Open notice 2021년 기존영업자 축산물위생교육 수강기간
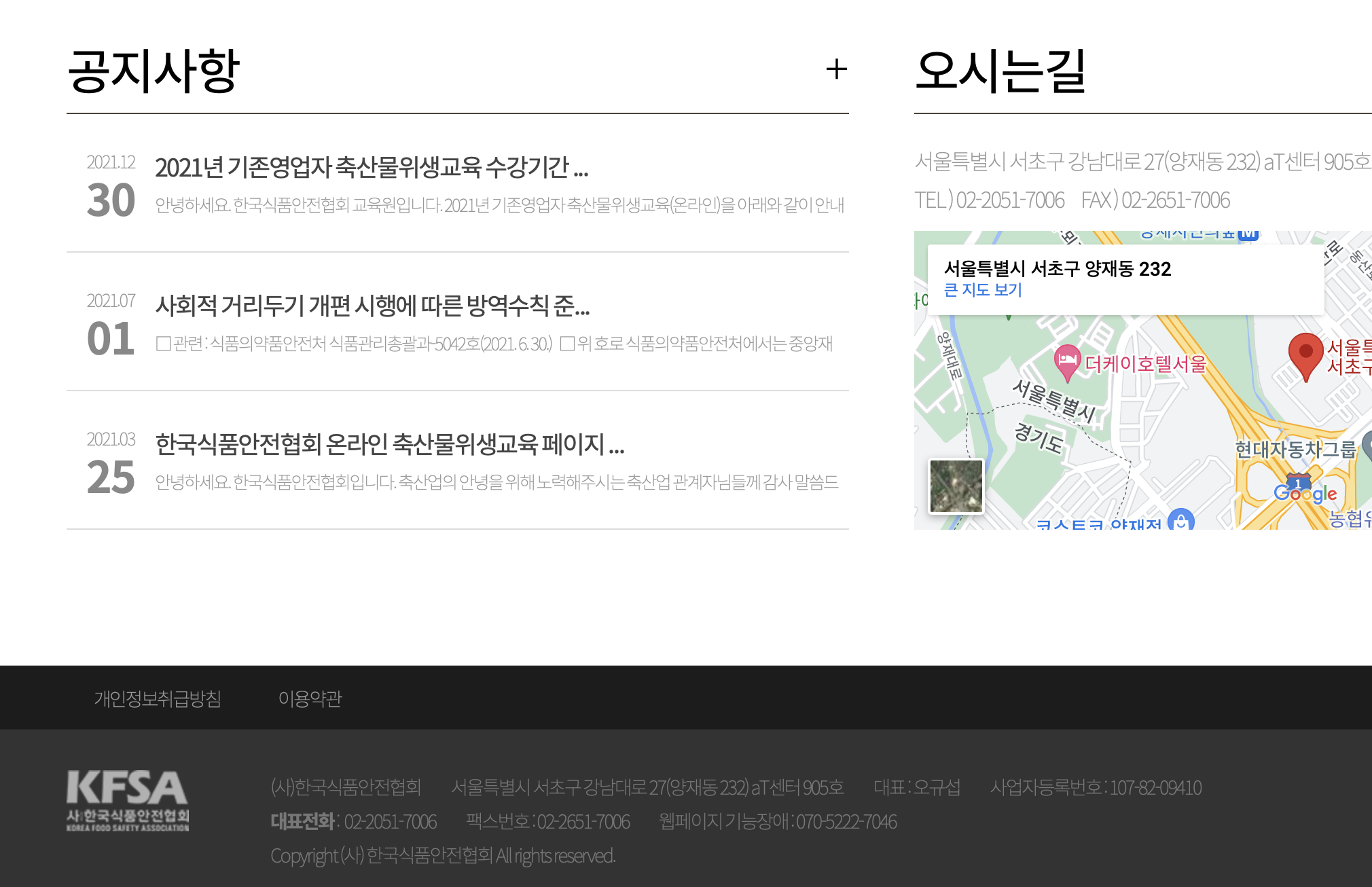 [x=371, y=167]
